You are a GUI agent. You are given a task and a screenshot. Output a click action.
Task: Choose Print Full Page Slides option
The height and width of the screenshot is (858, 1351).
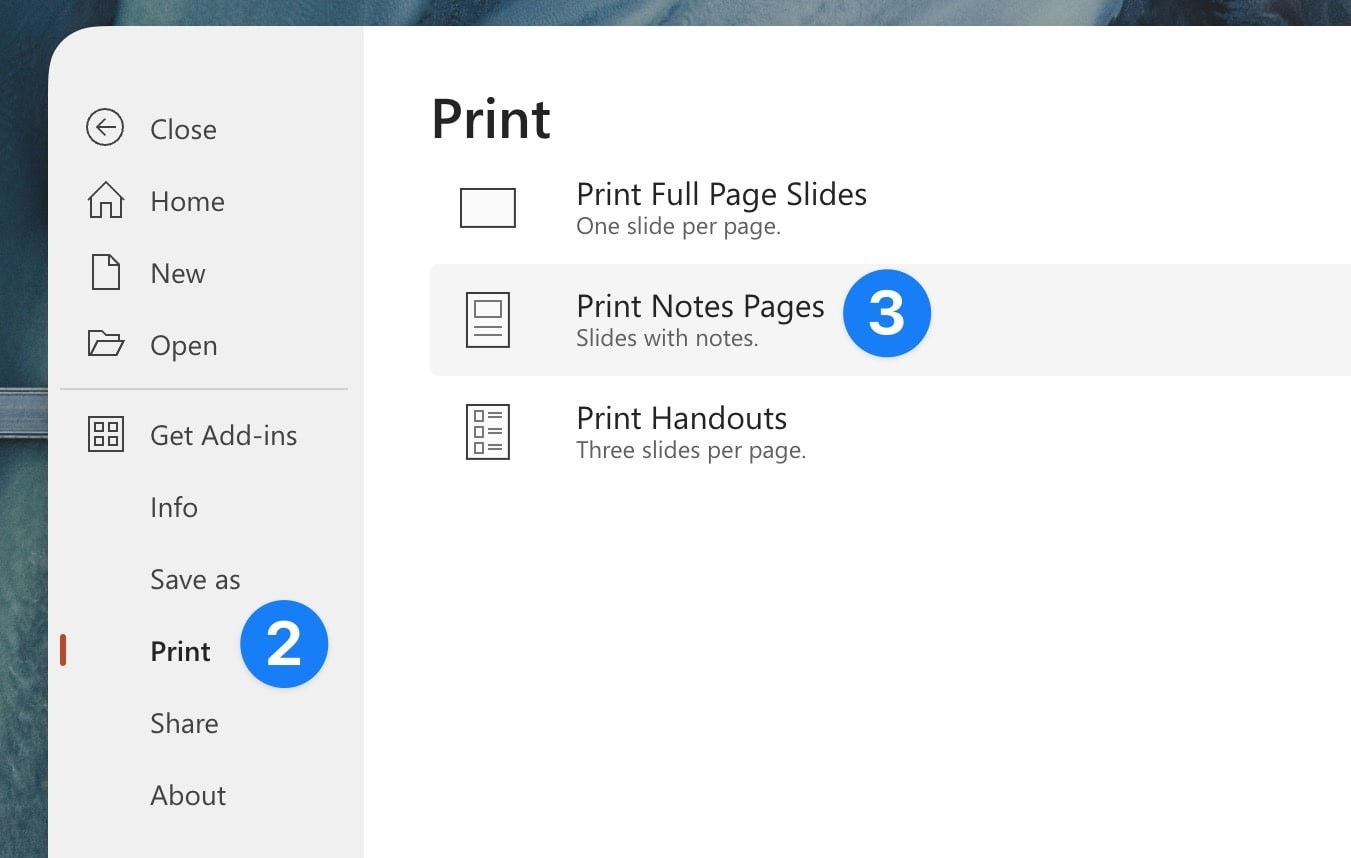(721, 194)
